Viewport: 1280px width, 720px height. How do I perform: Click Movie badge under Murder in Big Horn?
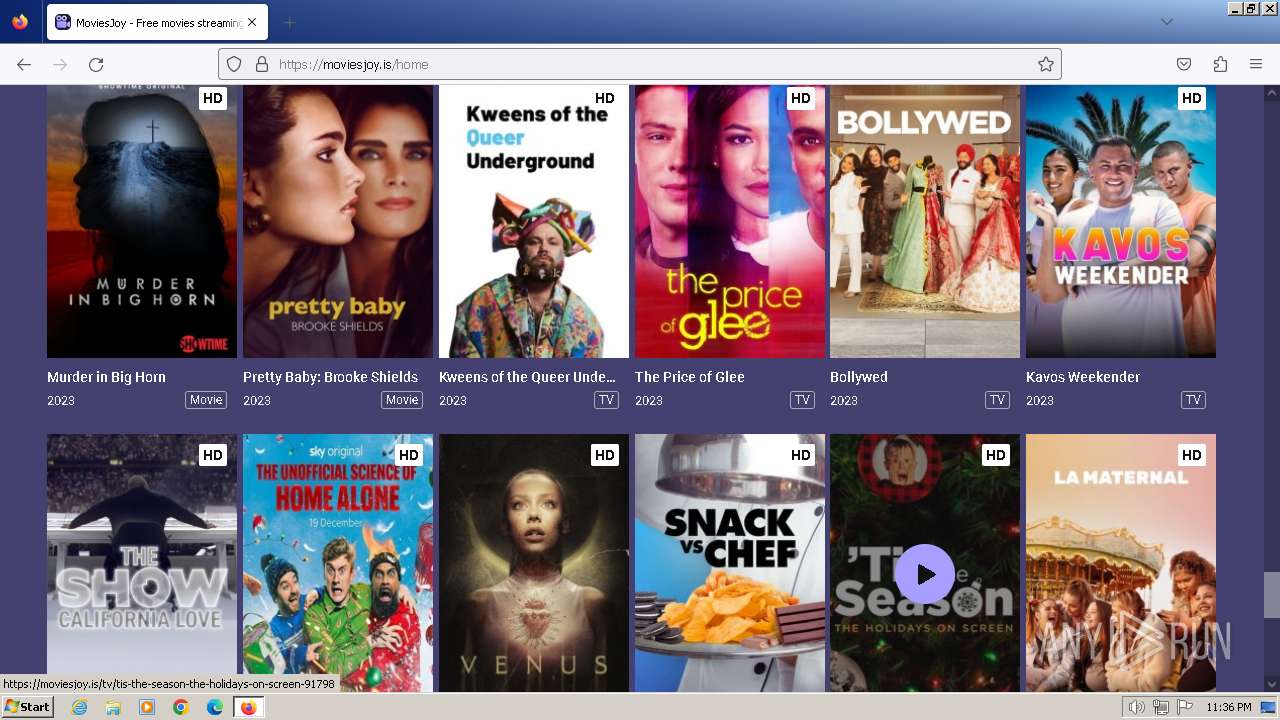coord(206,400)
